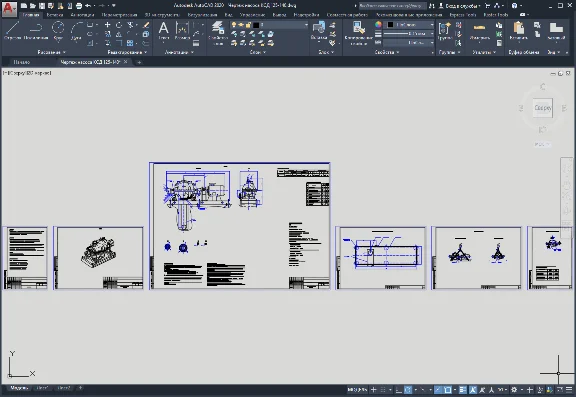Image resolution: width=576 pixels, height=397 pixels.
Task: Activate the Text (Текст) annotation tool
Action: click(163, 30)
